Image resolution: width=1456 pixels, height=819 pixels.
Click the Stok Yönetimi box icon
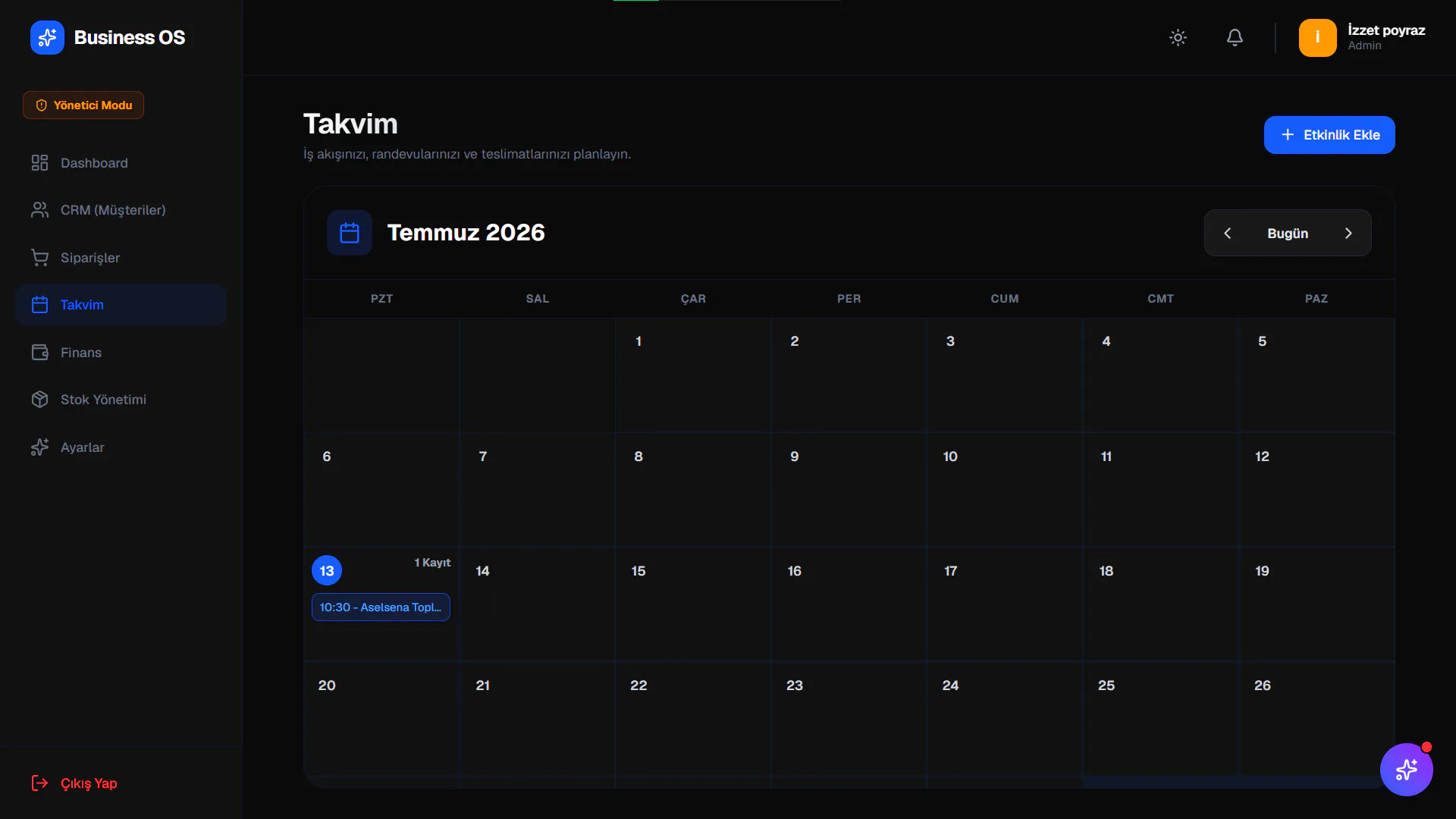(39, 400)
